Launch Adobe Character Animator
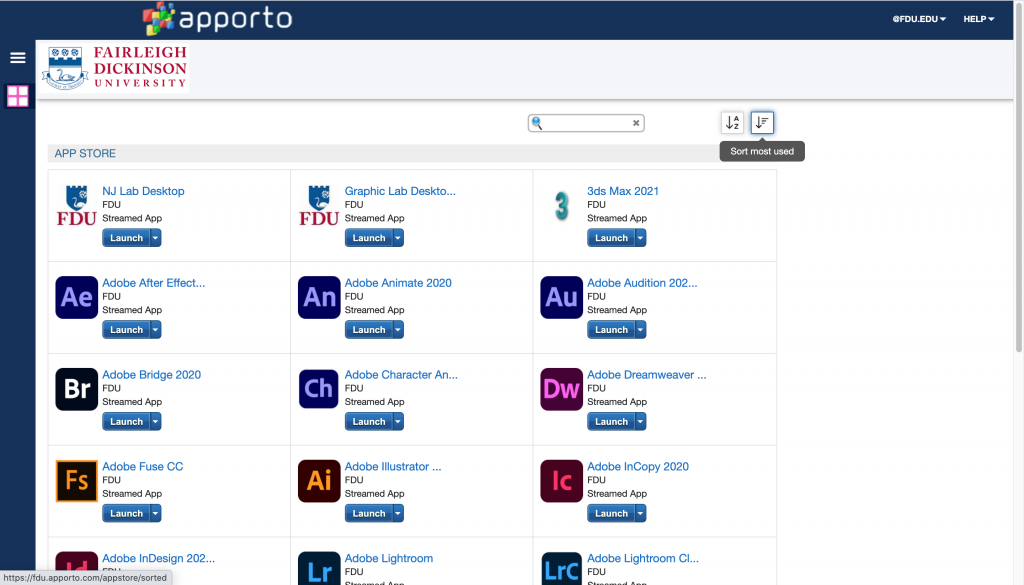The height and width of the screenshot is (585, 1024). (x=368, y=422)
